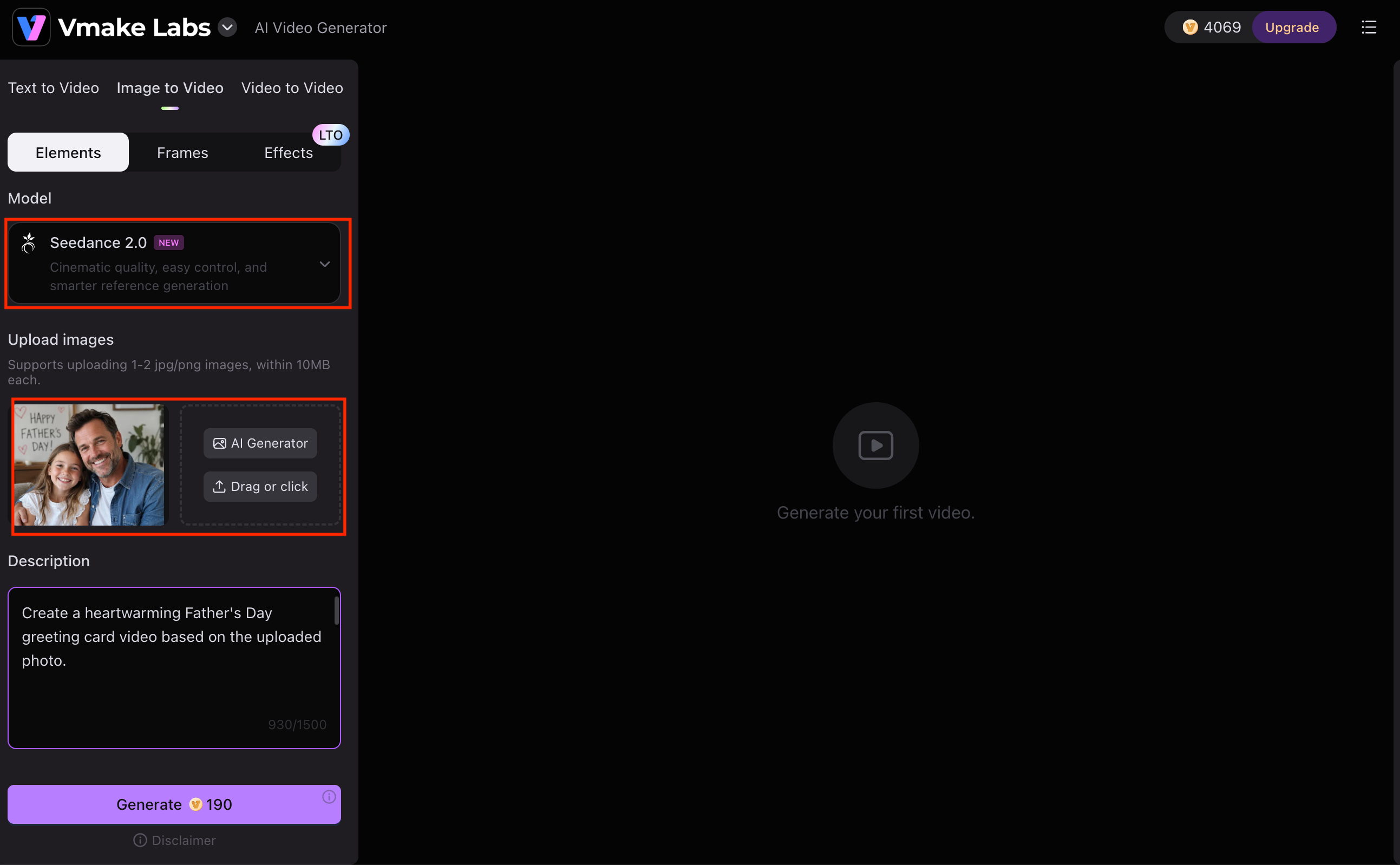Screen dimensions: 1400x865
Task: Click the Generate 190 button
Action: point(174,804)
